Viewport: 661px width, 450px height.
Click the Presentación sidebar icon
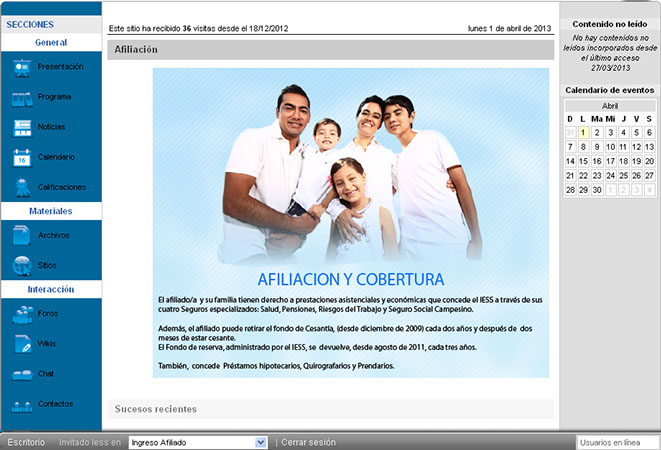click(22, 67)
